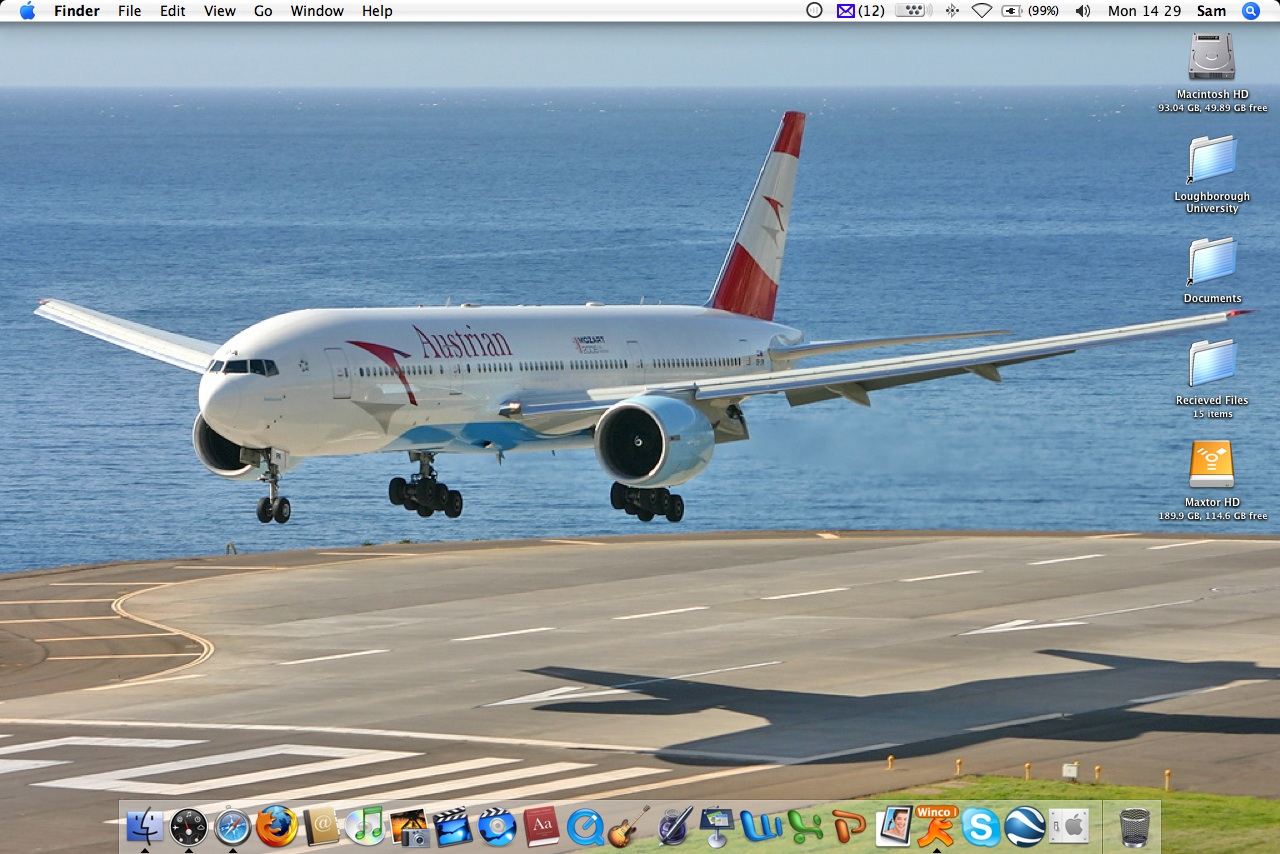1280x854 pixels.
Task: Launch Microsoft Word from dock
Action: click(x=761, y=827)
